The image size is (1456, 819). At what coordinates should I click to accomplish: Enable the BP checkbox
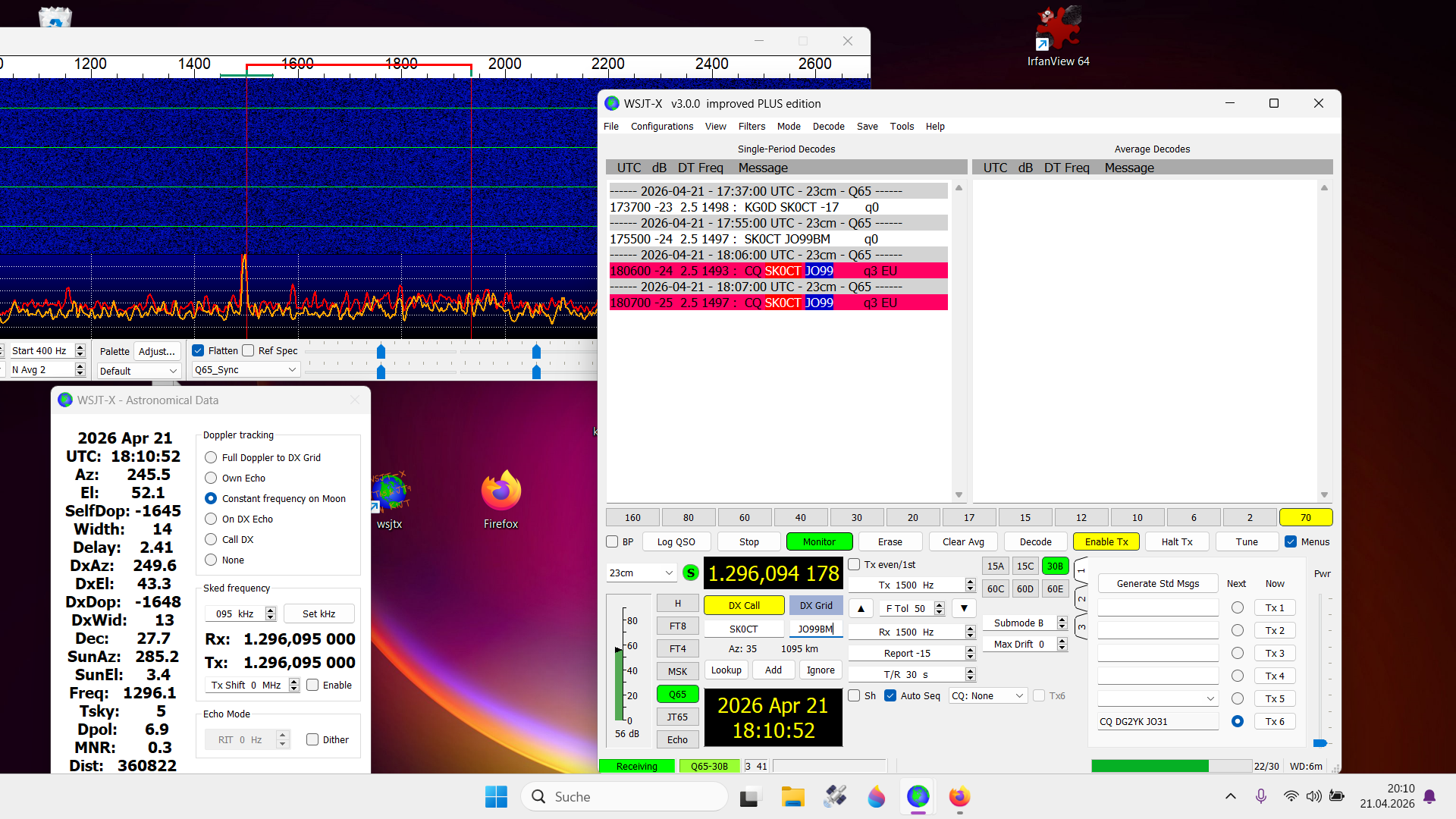tap(612, 541)
